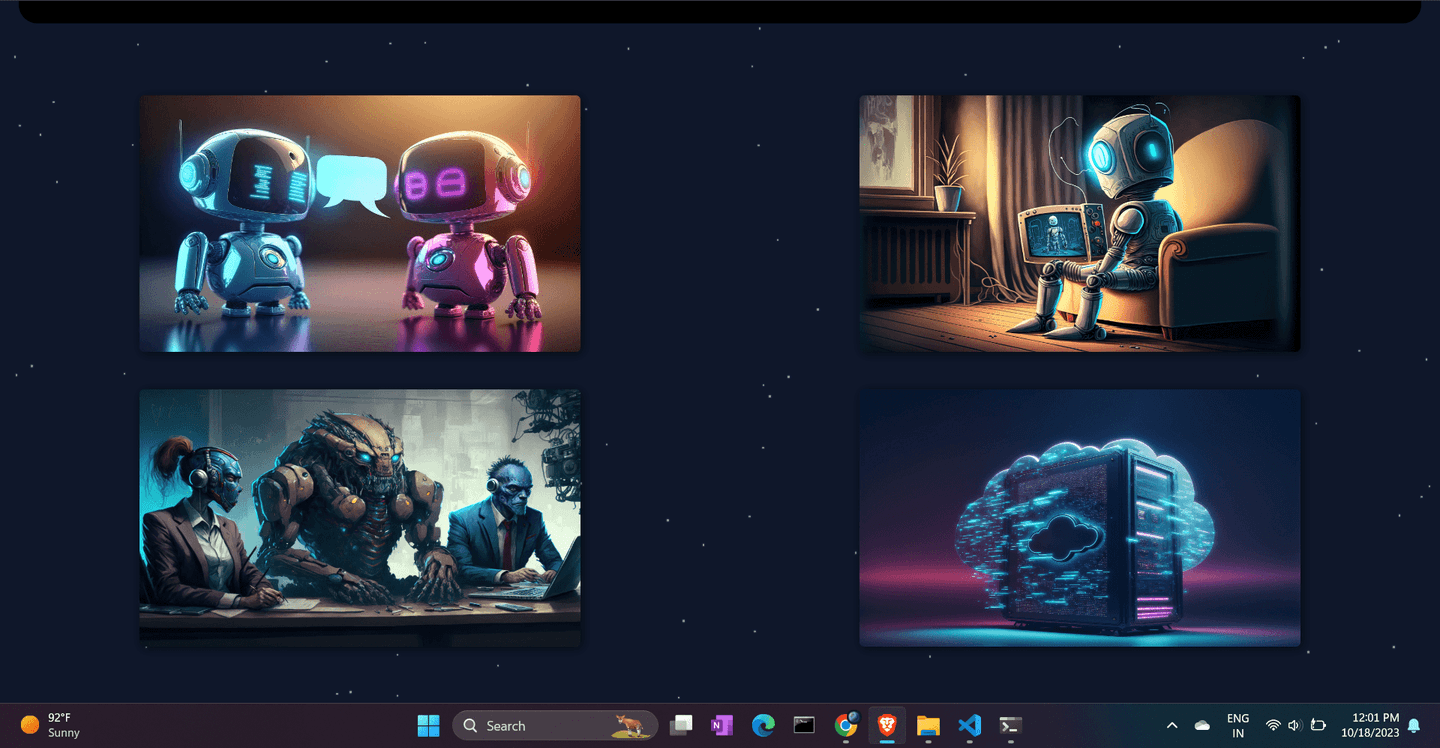Open the two chatting robots image

[360, 223]
